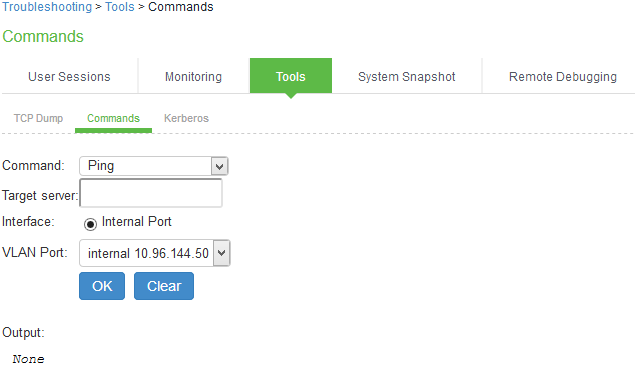Open the VLAN Port select showing internal 10.96.144.50
The image size is (635, 366).
[155, 253]
